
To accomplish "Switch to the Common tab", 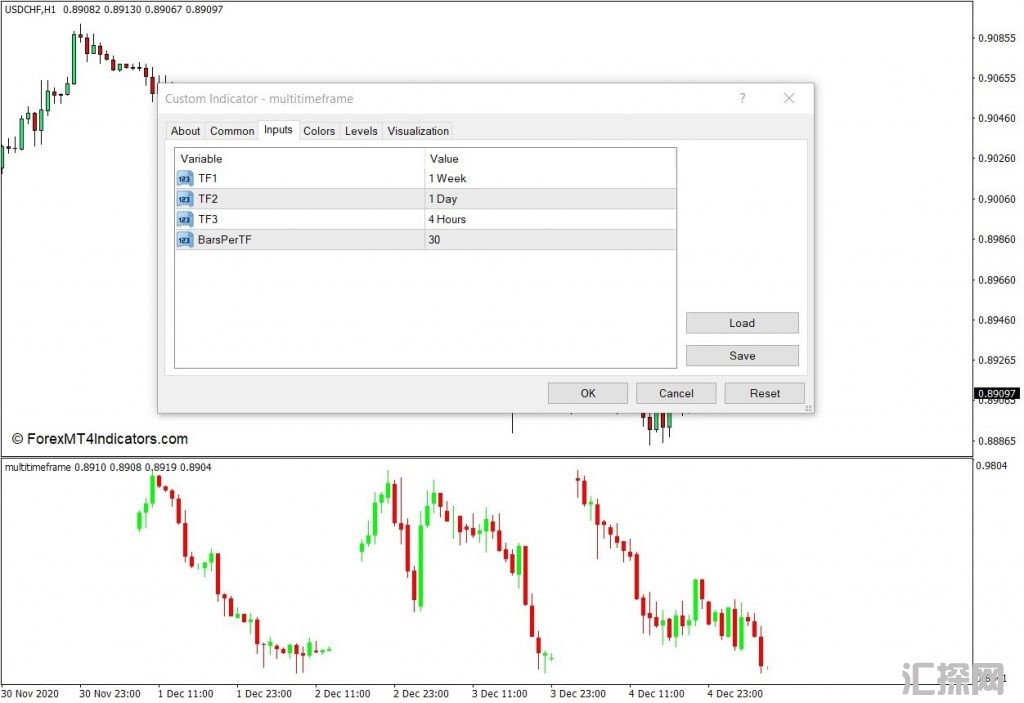I will 232,131.
